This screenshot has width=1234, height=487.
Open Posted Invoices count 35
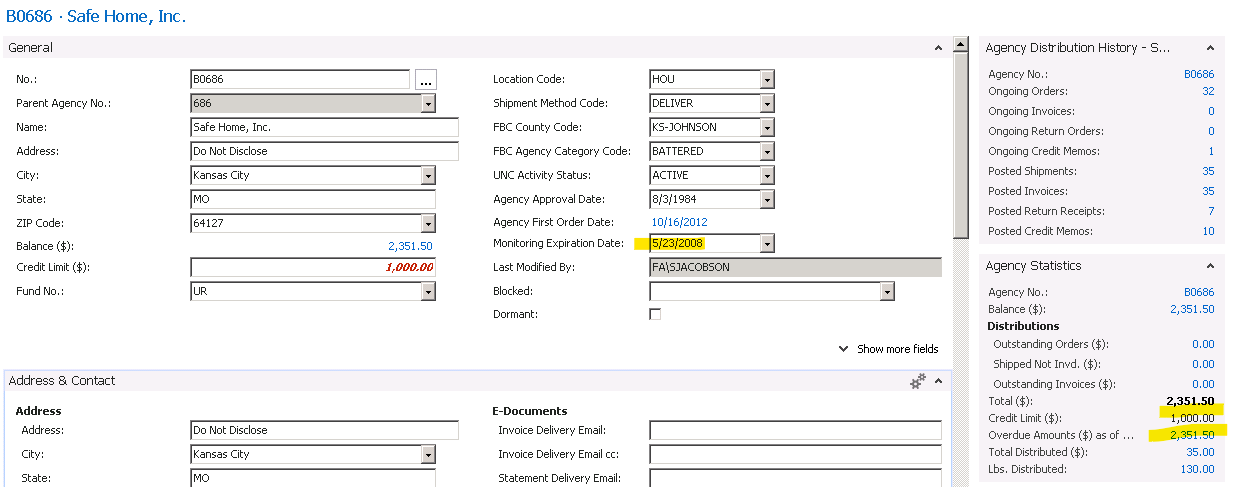pyautogui.click(x=1208, y=192)
